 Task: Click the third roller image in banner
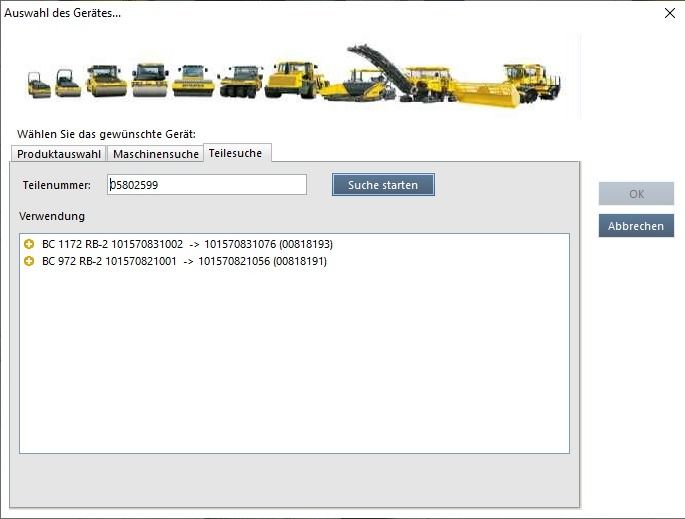(106, 80)
